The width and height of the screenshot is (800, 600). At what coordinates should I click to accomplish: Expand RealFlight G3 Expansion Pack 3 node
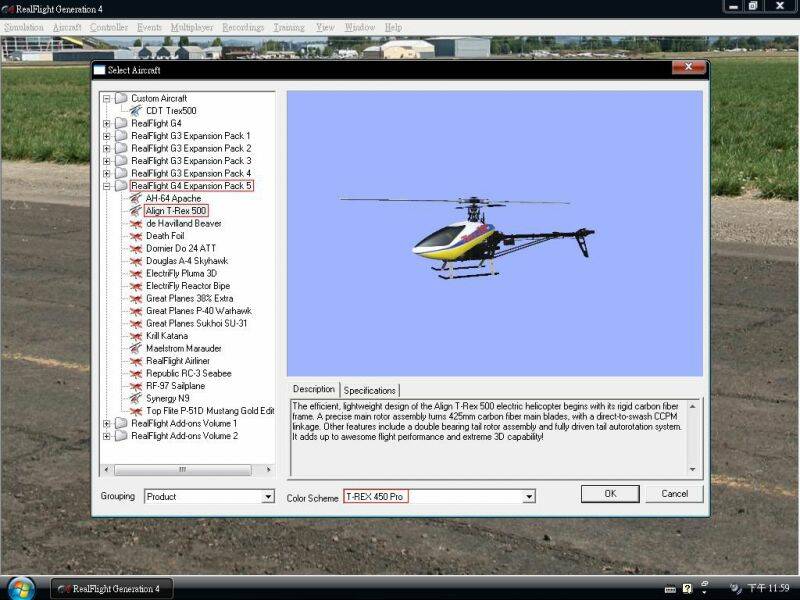[x=107, y=161]
